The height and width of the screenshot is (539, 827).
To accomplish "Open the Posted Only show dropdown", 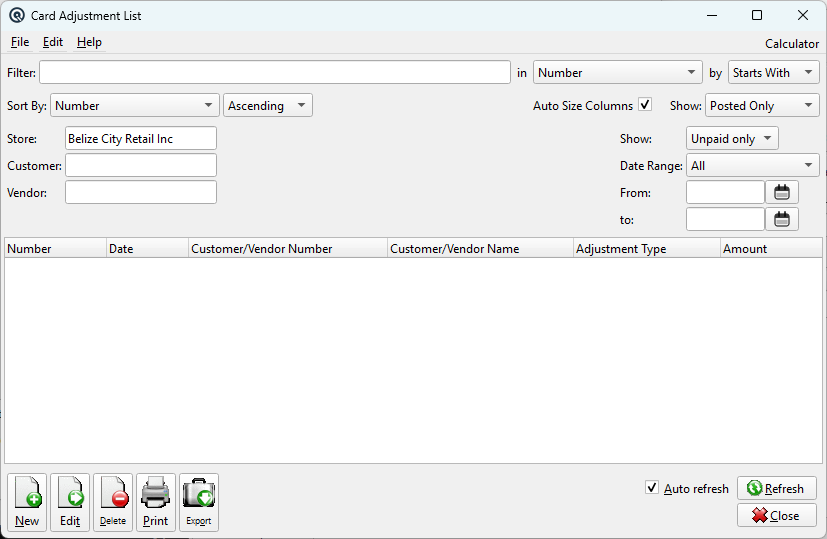I will [762, 105].
